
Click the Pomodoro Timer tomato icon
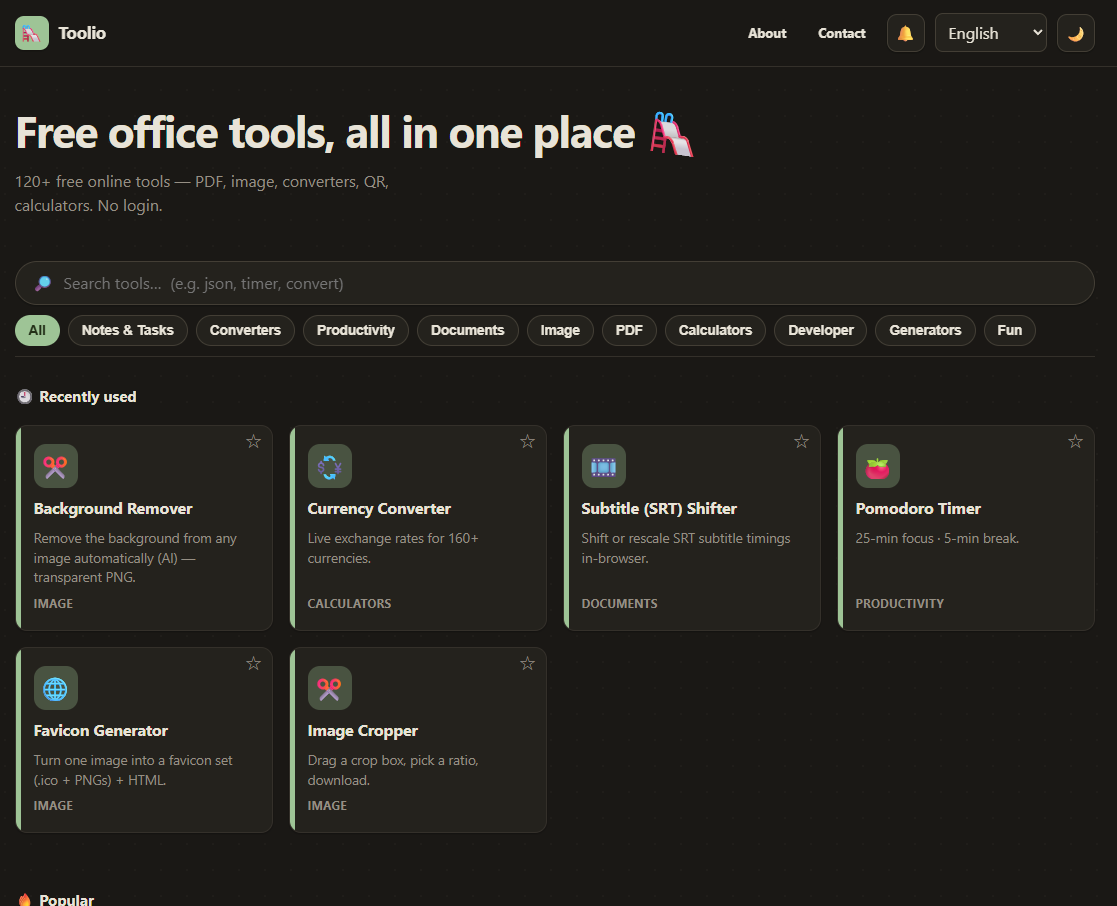click(878, 466)
